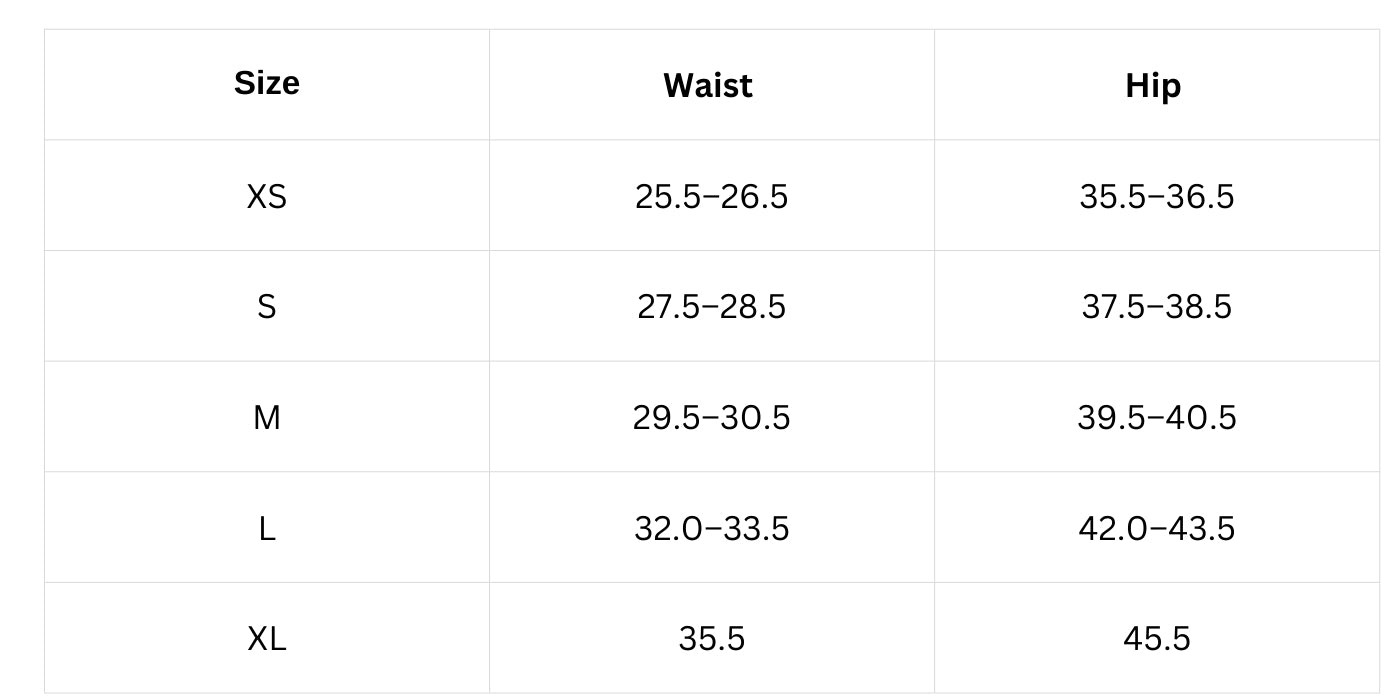Select the M size cell
The width and height of the screenshot is (1400, 700).
[x=267, y=417]
